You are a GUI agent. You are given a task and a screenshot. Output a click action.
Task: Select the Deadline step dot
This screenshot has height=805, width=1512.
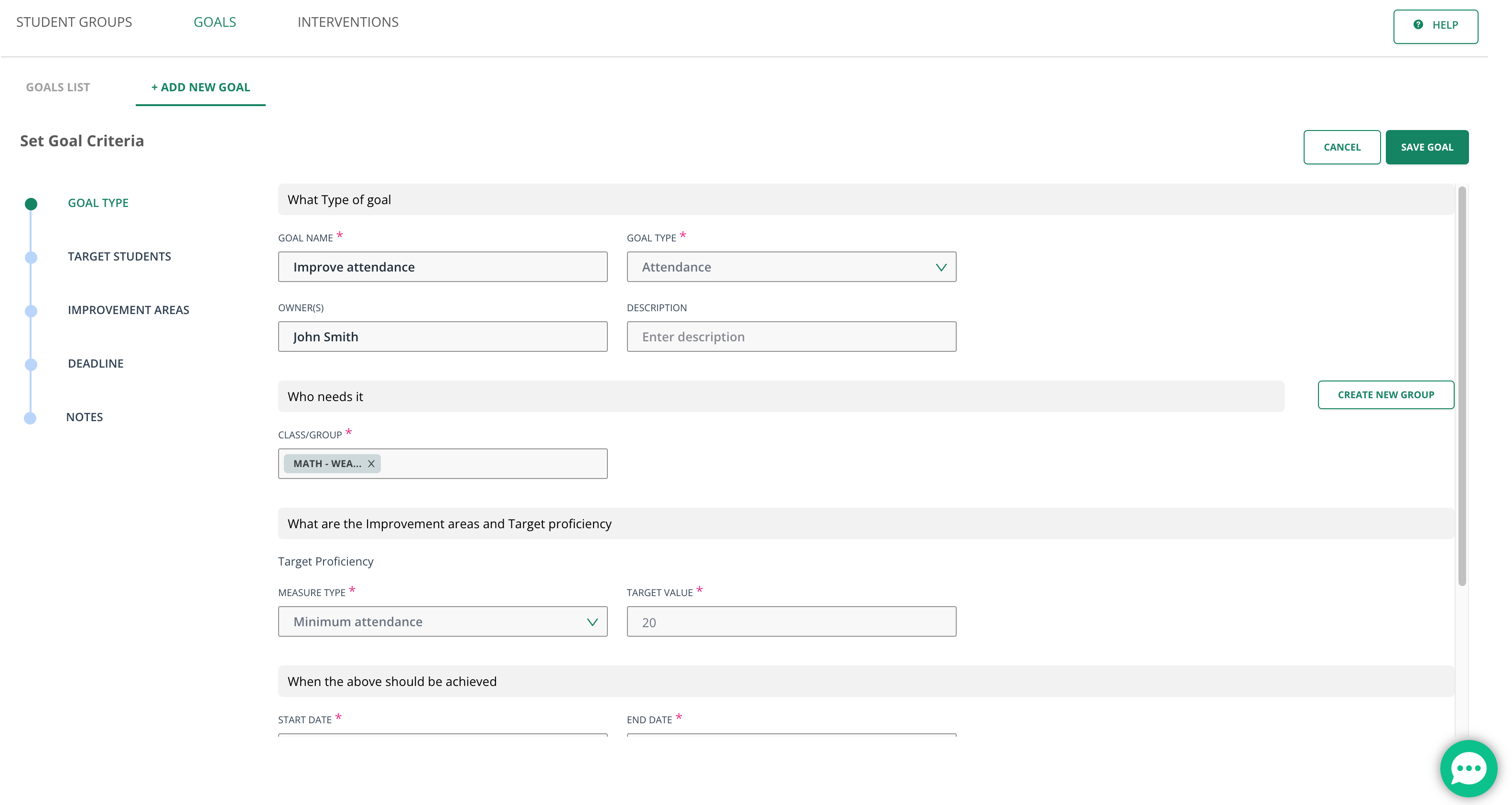pos(31,364)
